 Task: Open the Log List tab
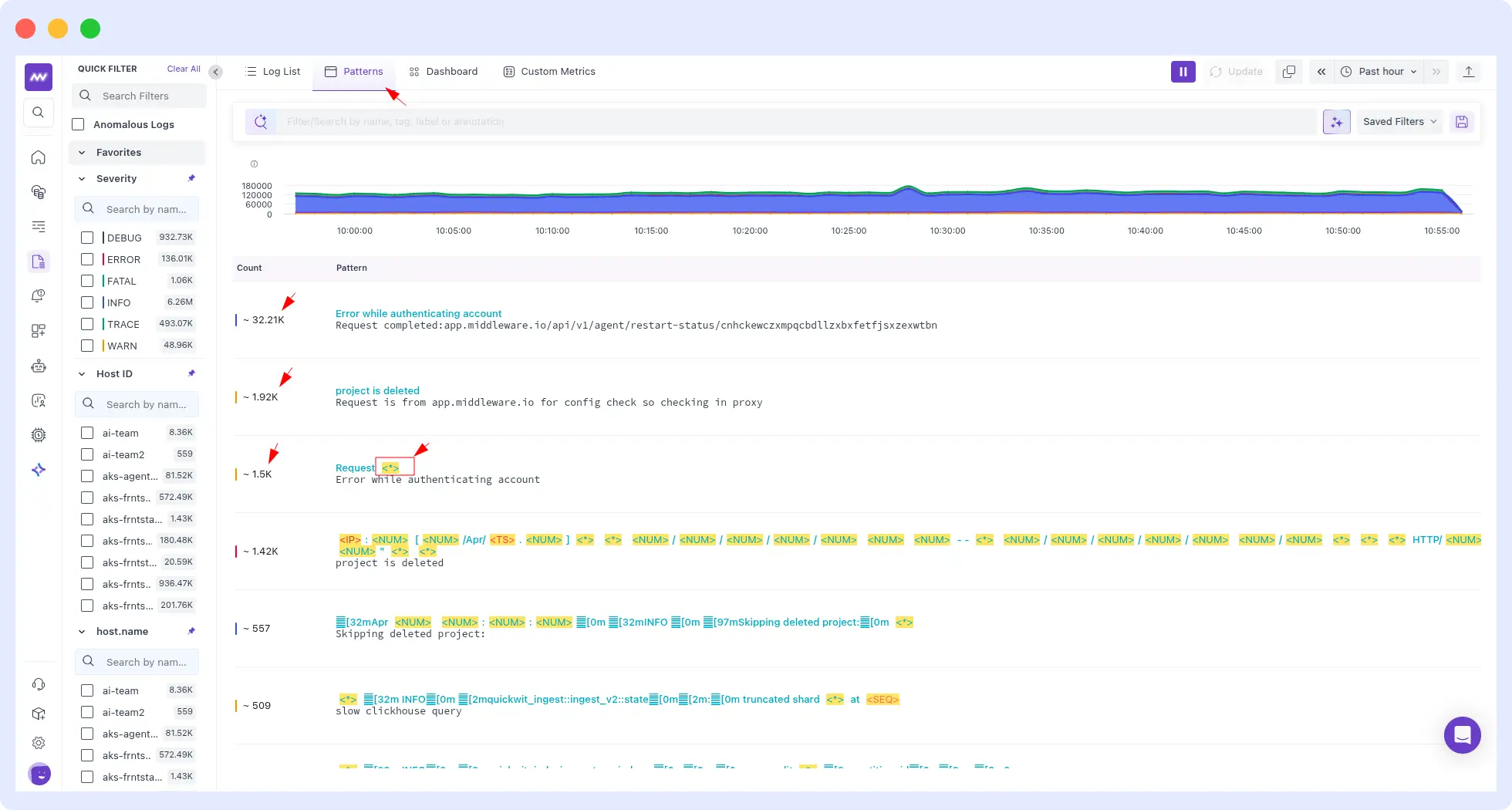[x=280, y=71]
